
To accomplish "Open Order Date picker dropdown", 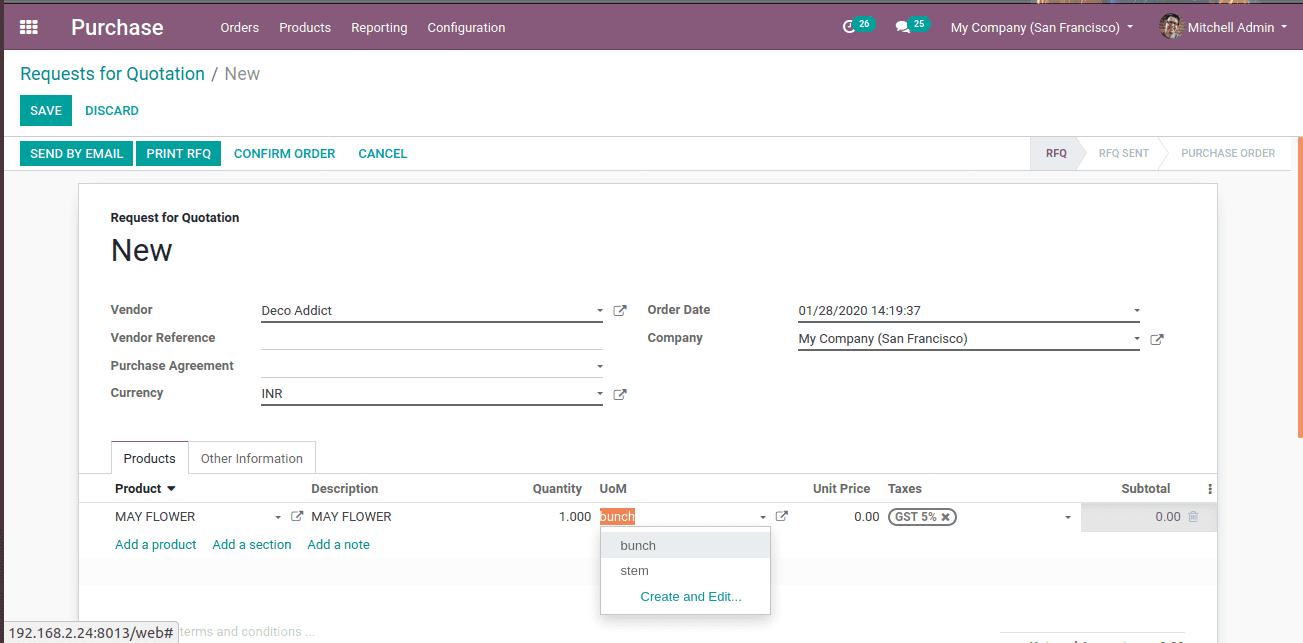I will 1137,311.
